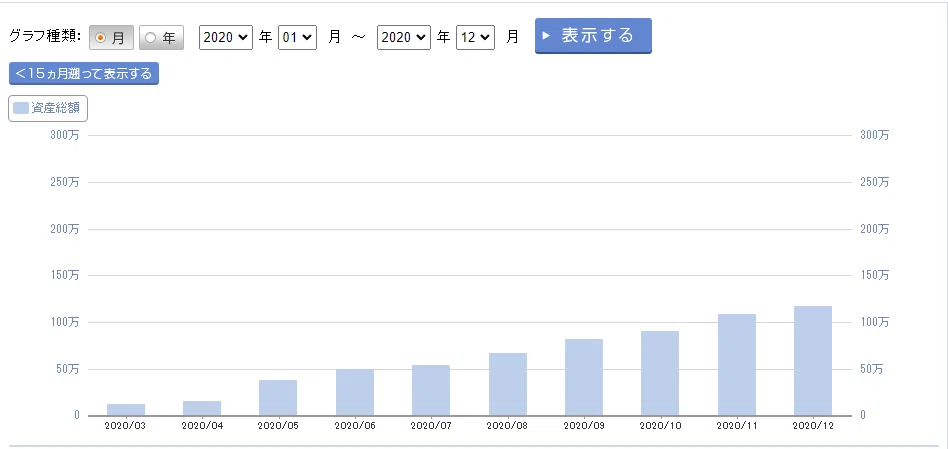Click the 2020/12 bar in the chart
The width and height of the screenshot is (948, 449).
[813, 361]
